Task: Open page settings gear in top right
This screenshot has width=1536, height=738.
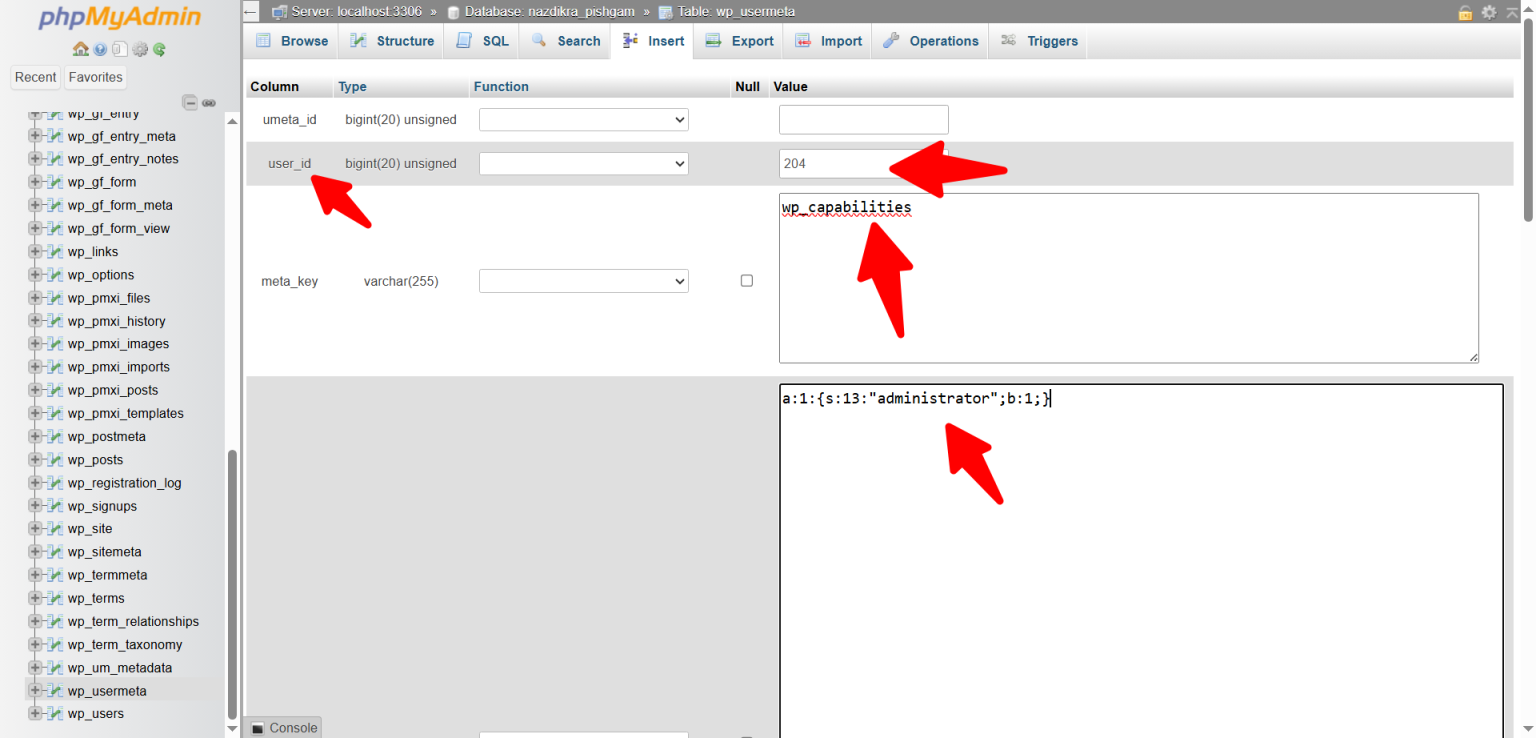Action: point(1489,11)
